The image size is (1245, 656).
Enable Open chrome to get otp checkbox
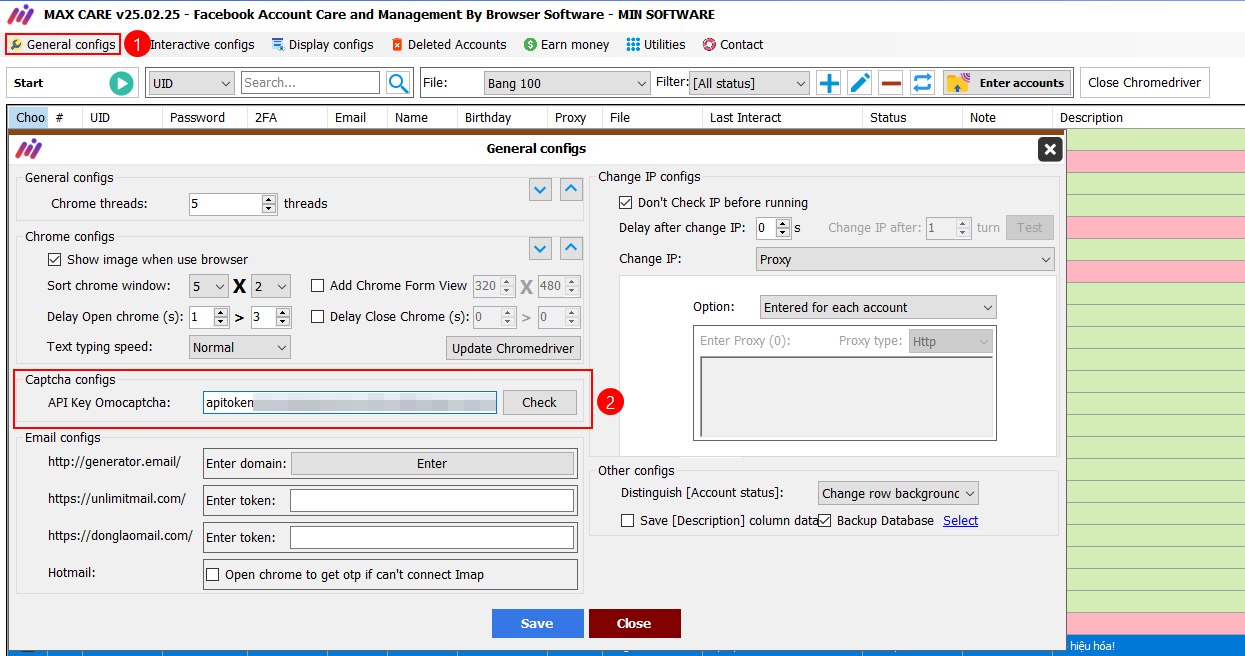click(212, 574)
